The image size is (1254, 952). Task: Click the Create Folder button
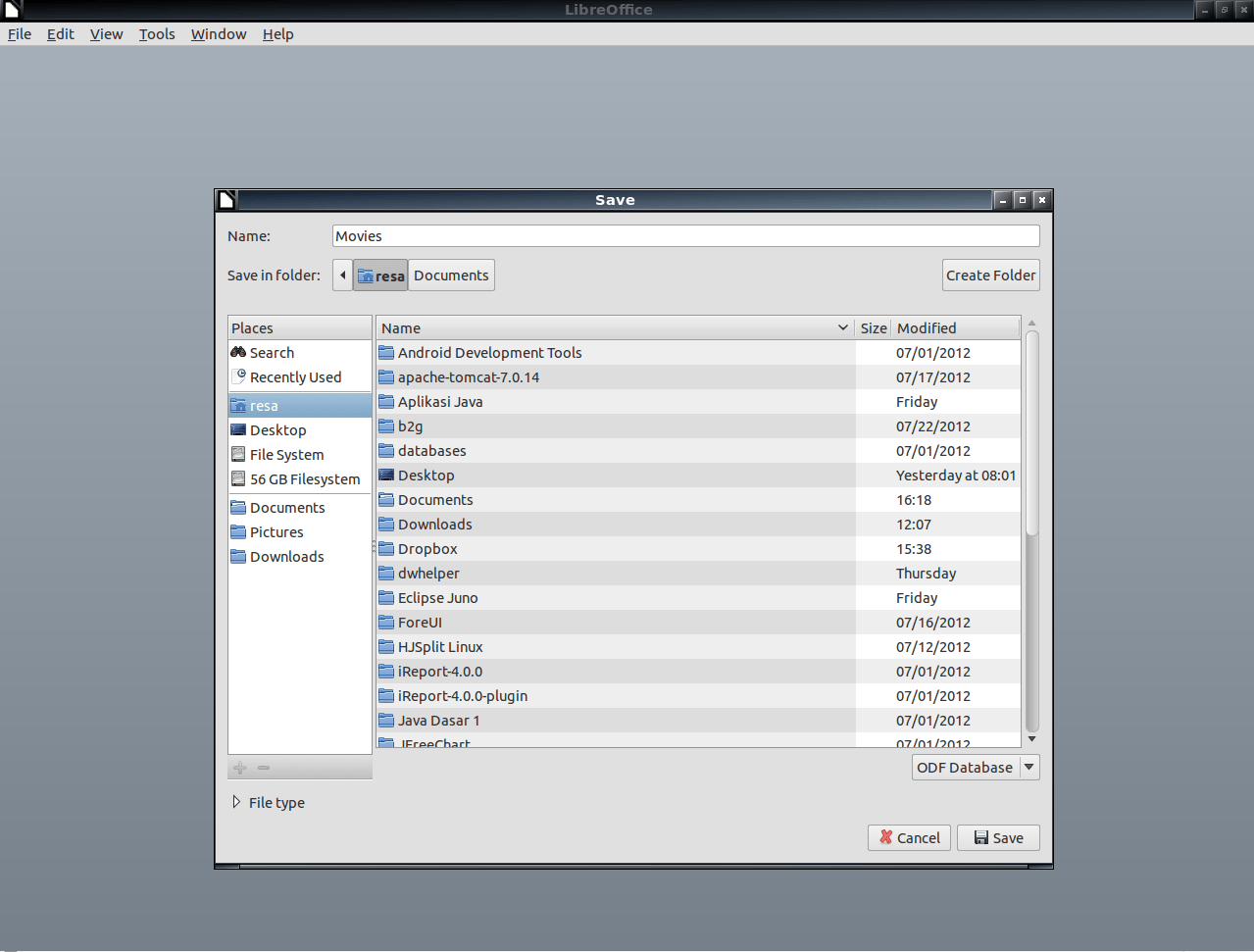pos(990,275)
